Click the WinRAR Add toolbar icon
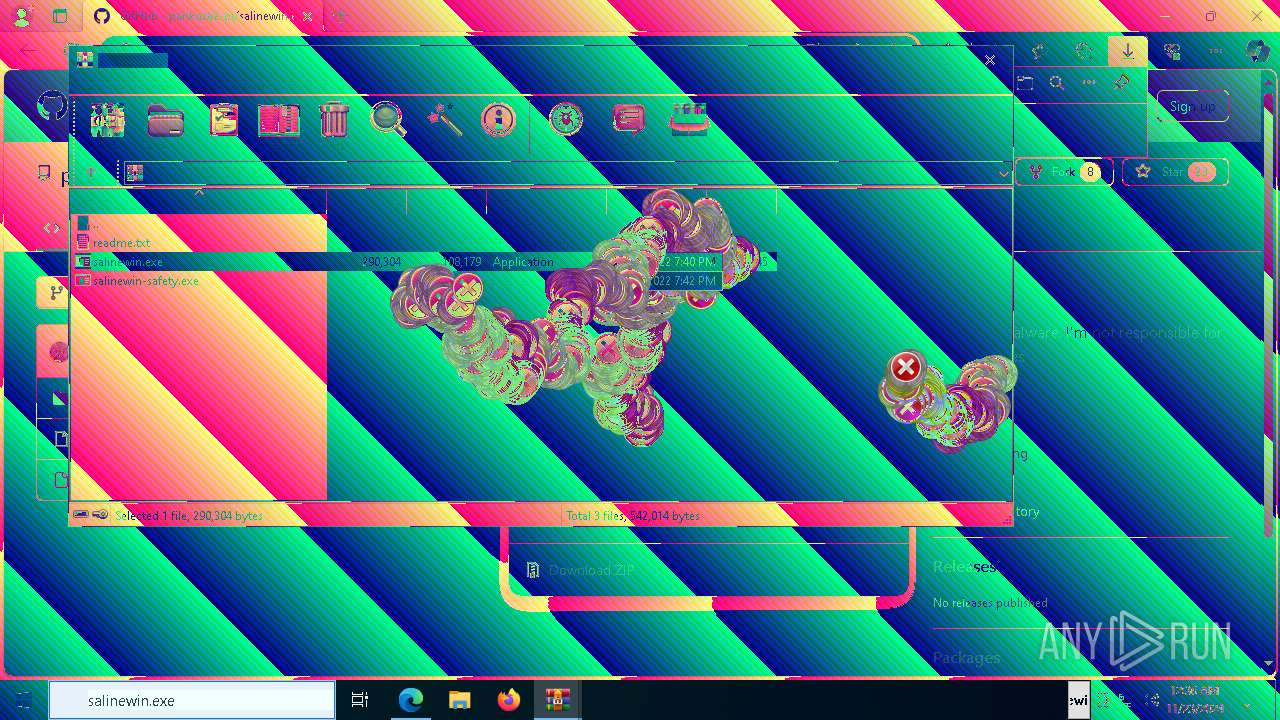1280x720 pixels. point(108,120)
